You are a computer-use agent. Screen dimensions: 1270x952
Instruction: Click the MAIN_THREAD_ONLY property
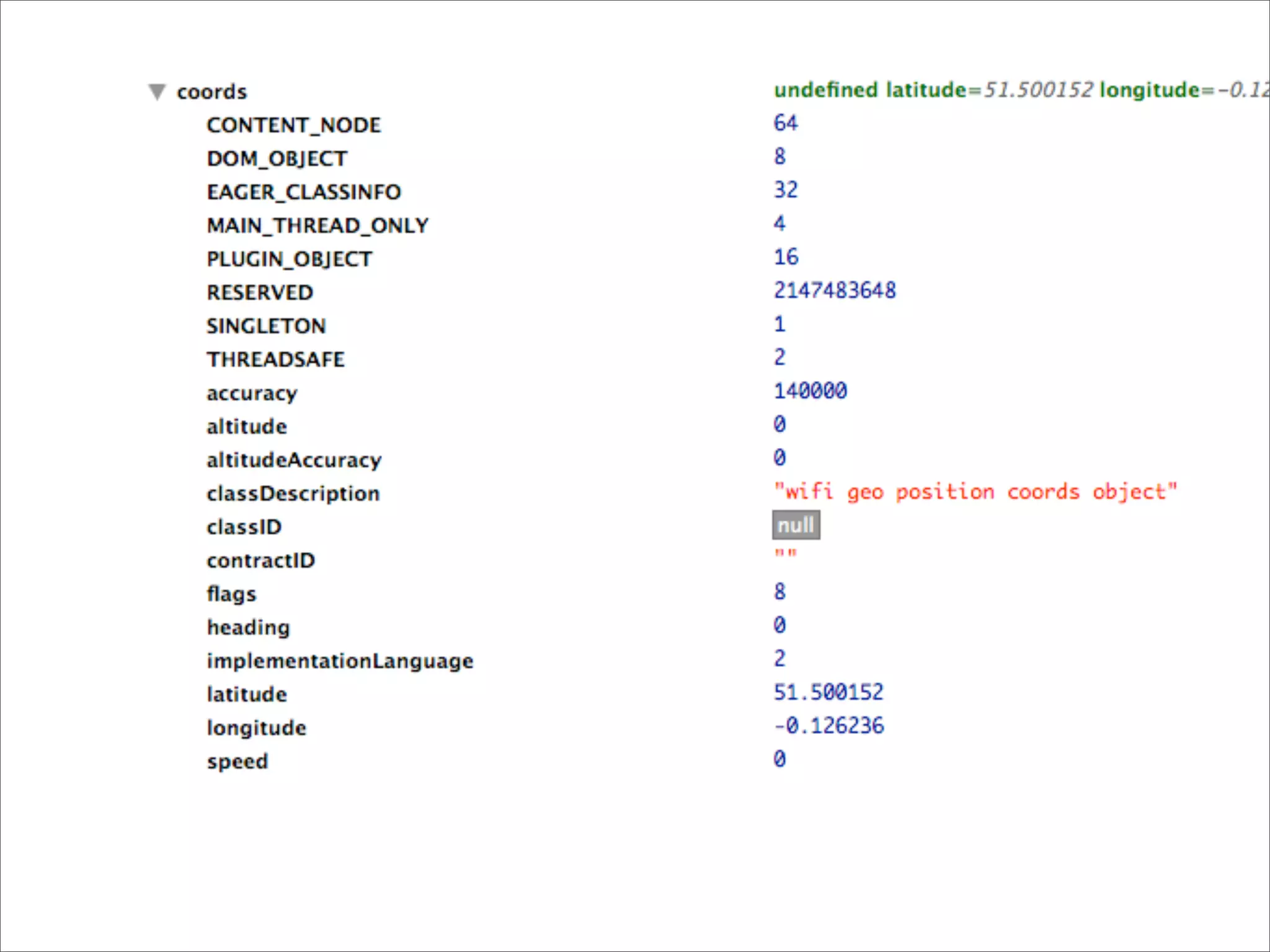click(x=317, y=226)
